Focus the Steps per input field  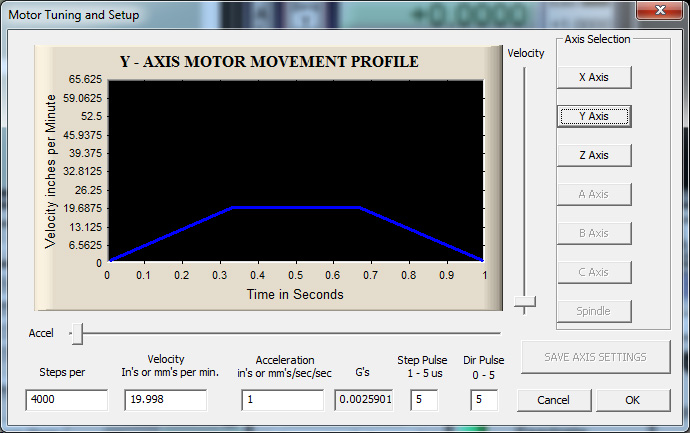click(x=66, y=400)
